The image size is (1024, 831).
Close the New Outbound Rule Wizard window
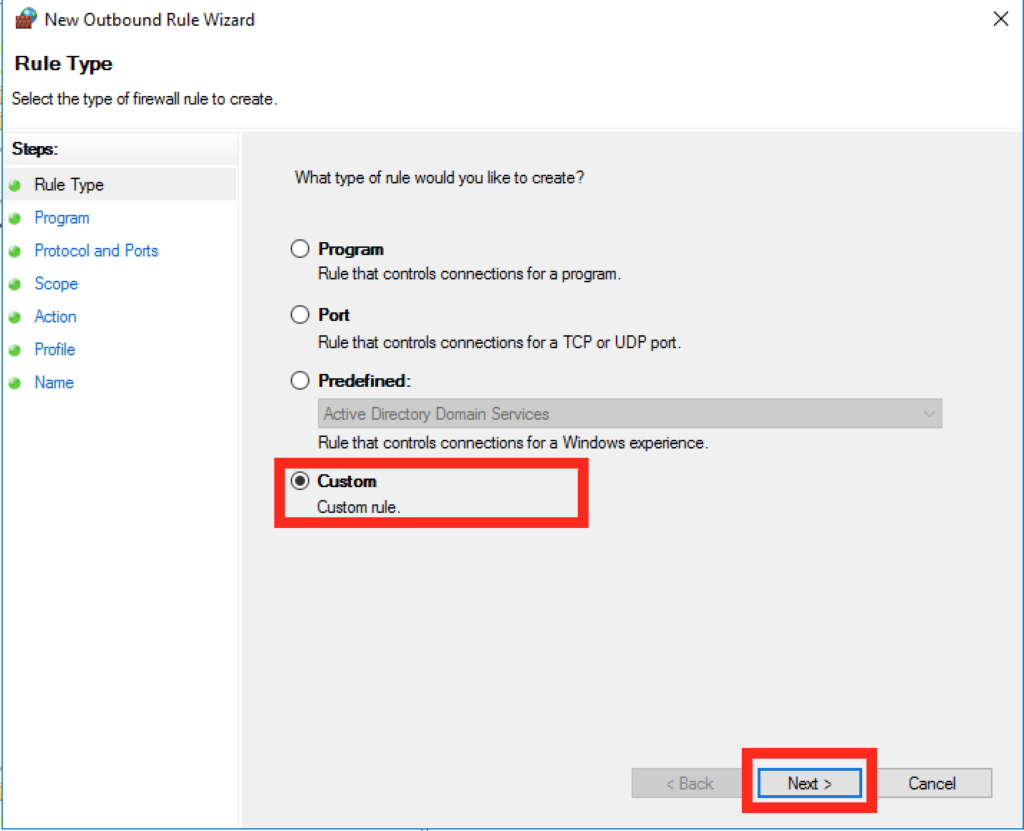pyautogui.click(x=1000, y=19)
